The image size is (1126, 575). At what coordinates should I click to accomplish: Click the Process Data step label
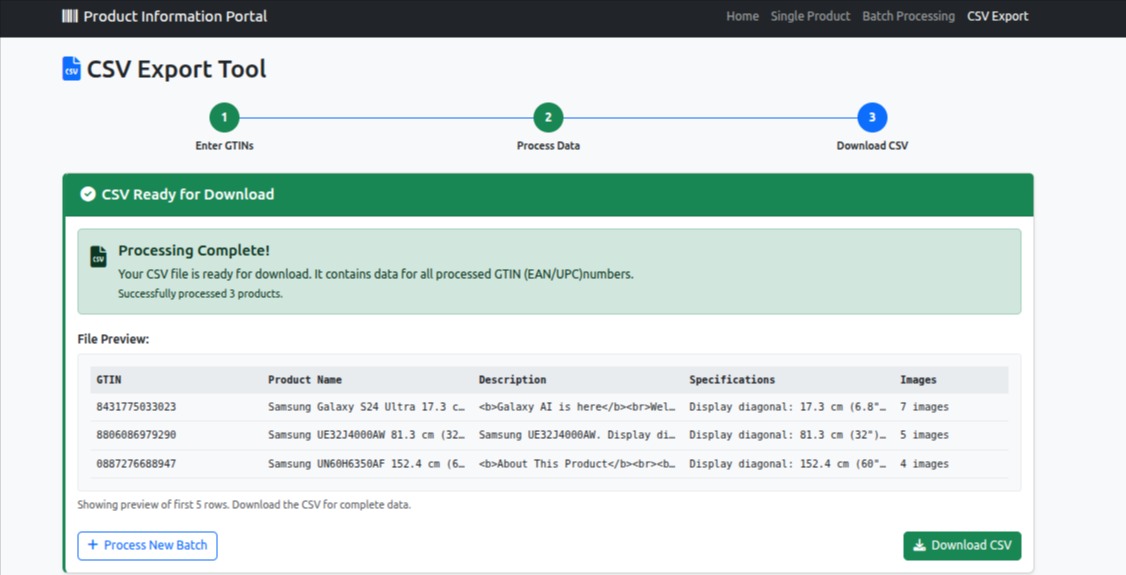pyautogui.click(x=548, y=146)
